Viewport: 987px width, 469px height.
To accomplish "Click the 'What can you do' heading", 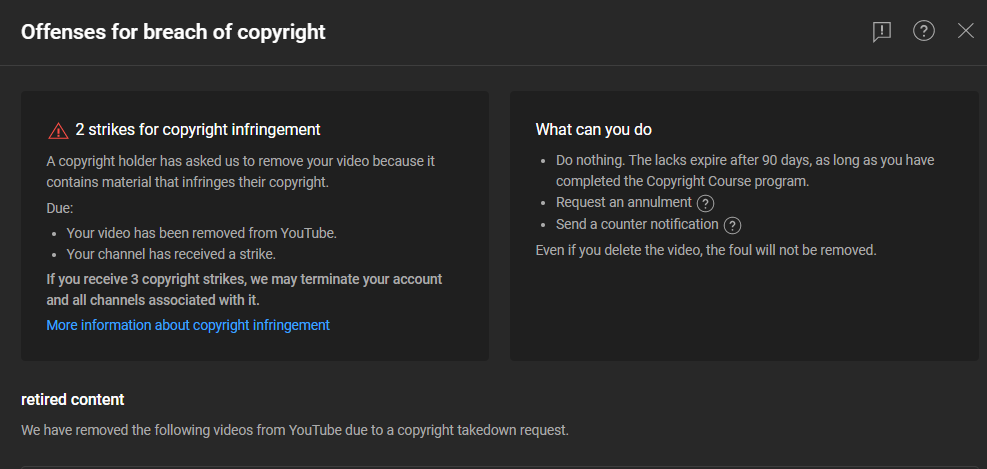I will click(x=594, y=130).
